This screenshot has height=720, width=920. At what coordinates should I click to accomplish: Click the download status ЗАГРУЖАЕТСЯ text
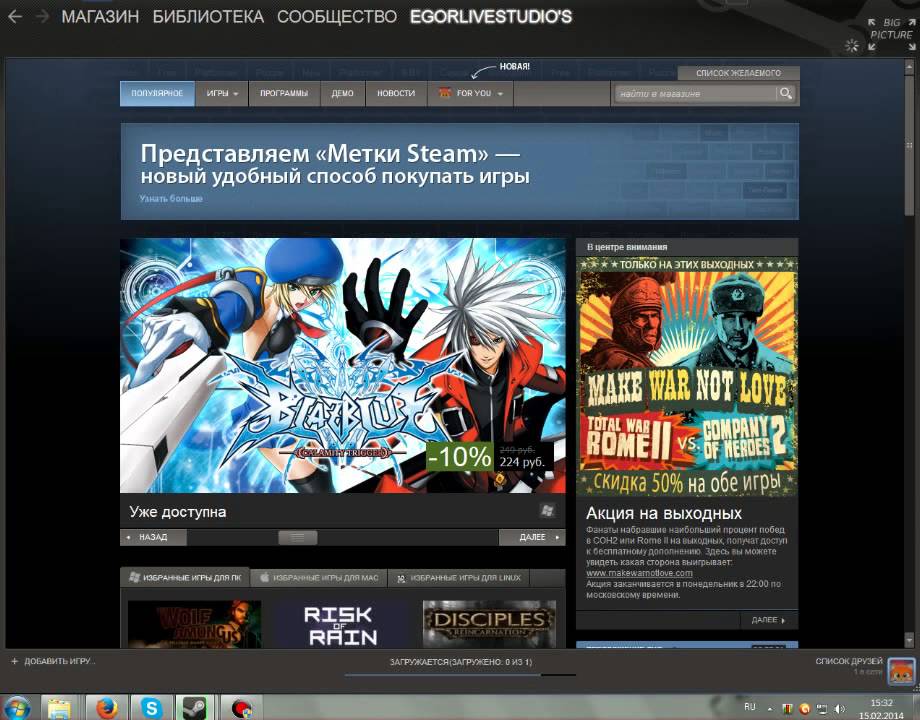click(x=461, y=662)
